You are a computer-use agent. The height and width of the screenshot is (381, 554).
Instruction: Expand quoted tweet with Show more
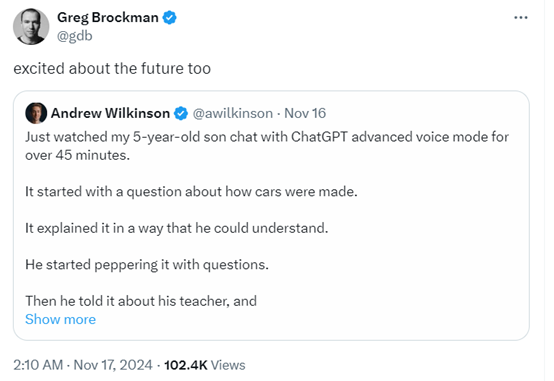pyautogui.click(x=60, y=320)
